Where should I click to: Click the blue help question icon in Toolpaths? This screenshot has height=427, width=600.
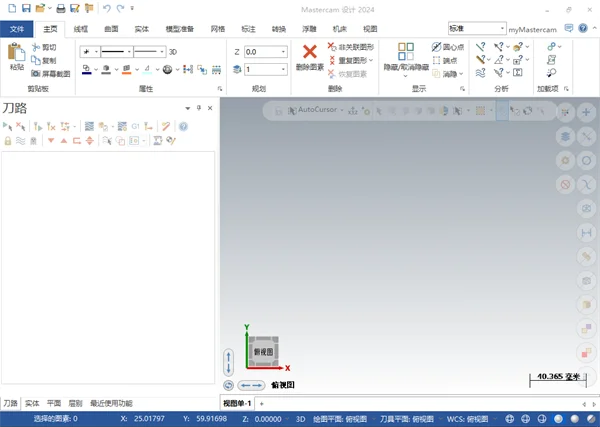click(183, 126)
